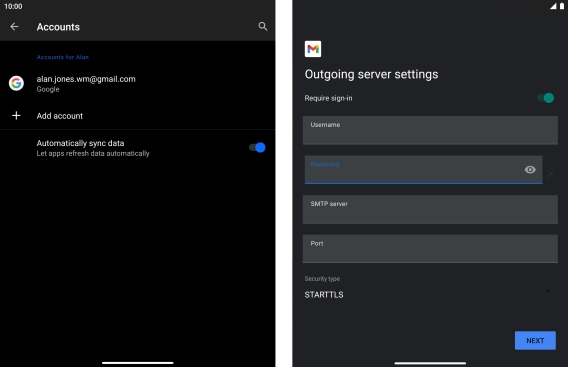Click the SMTP server field
This screenshot has height=367, width=568.
tap(430, 209)
